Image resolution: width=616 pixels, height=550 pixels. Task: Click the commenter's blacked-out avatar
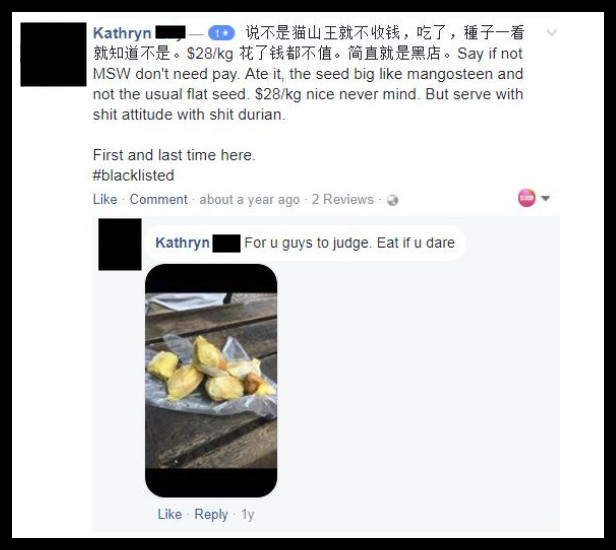coord(120,244)
